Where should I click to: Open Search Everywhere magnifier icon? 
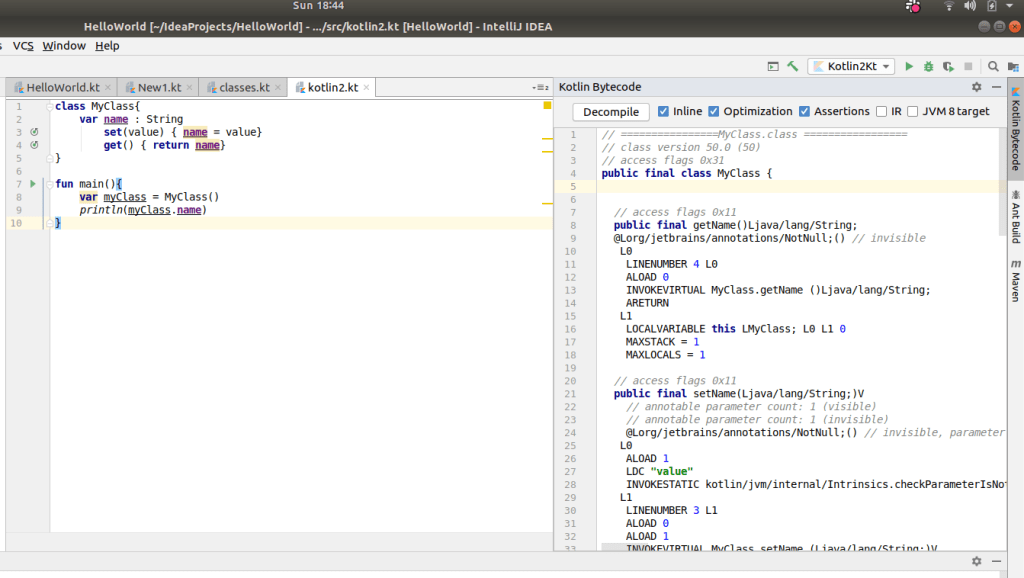[x=994, y=66]
